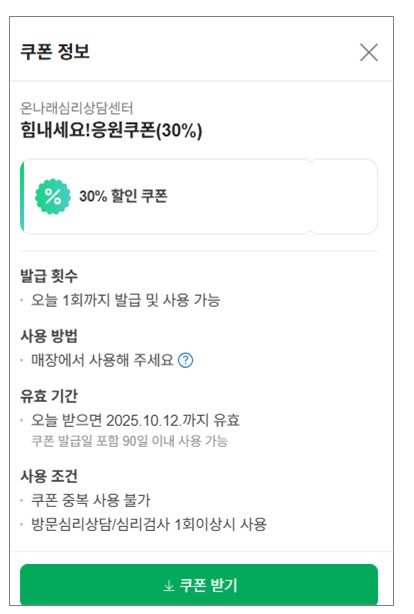This screenshot has height=614, width=414.
Task: Click the 방문심리상담/심리검사 1회이상시 사용 condition
Action: click(x=149, y=524)
